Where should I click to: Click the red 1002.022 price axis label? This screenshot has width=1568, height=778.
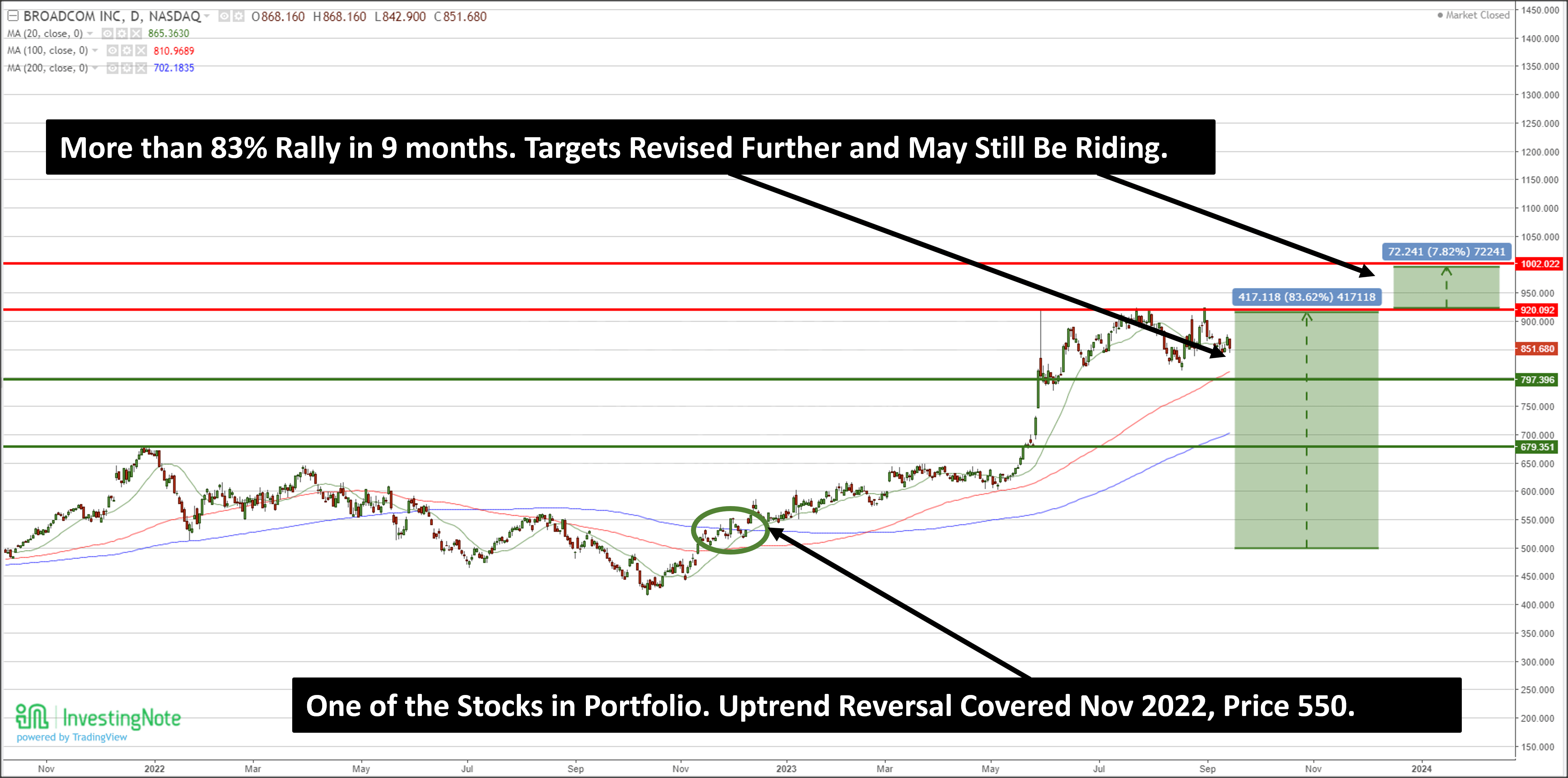pyautogui.click(x=1539, y=264)
